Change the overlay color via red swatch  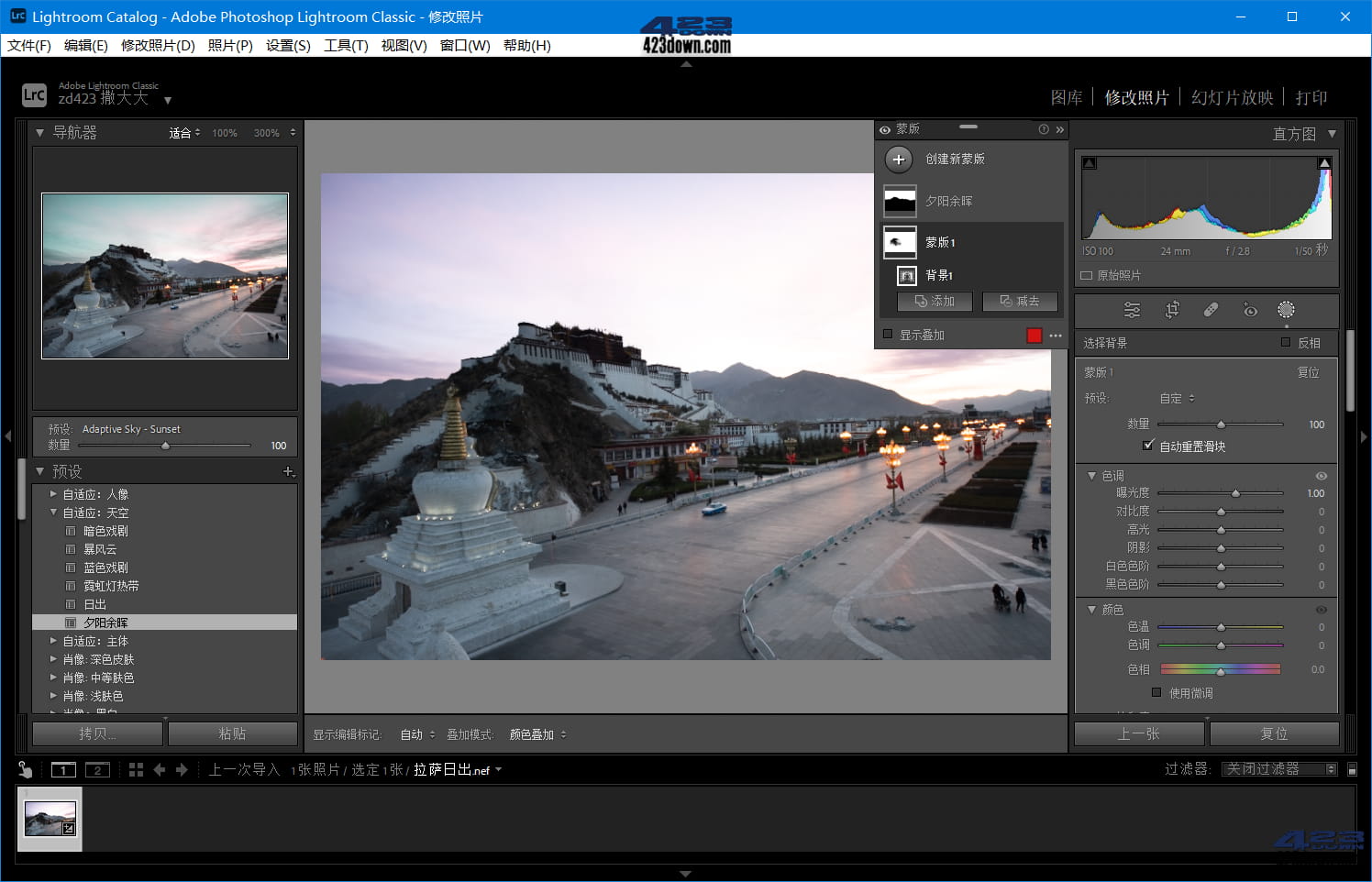(x=1034, y=336)
